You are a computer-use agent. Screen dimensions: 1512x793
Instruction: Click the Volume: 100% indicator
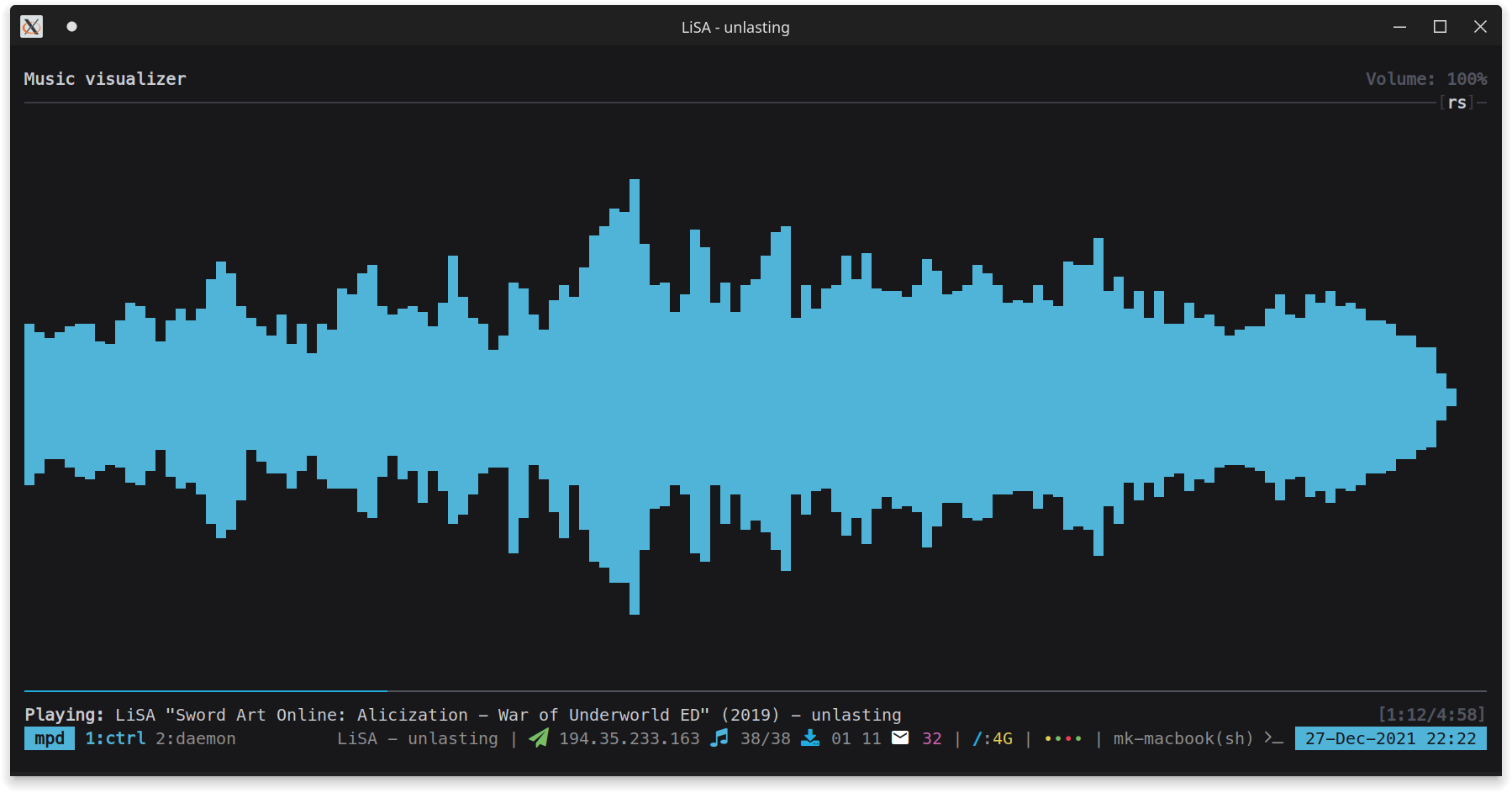point(1425,79)
